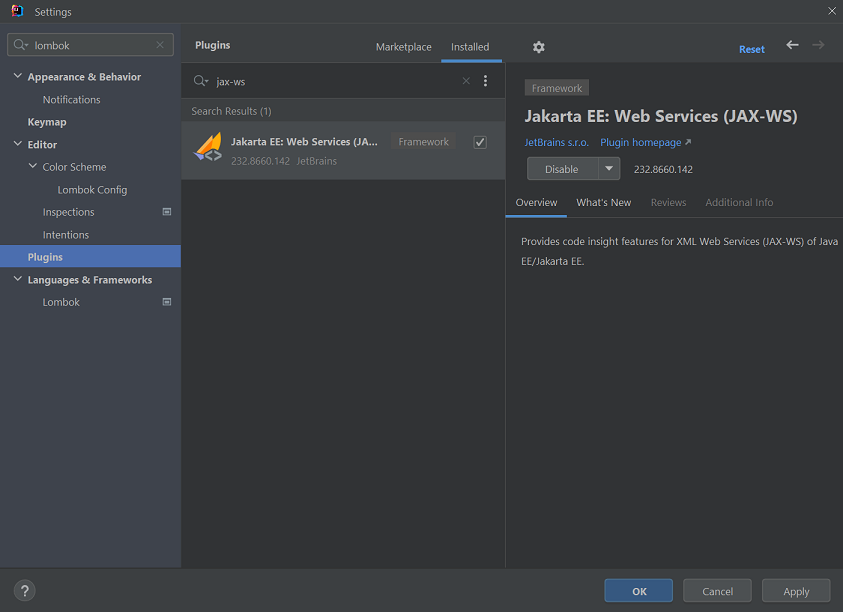The width and height of the screenshot is (843, 612).
Task: Navigate back with the left arrow
Action: pos(792,45)
